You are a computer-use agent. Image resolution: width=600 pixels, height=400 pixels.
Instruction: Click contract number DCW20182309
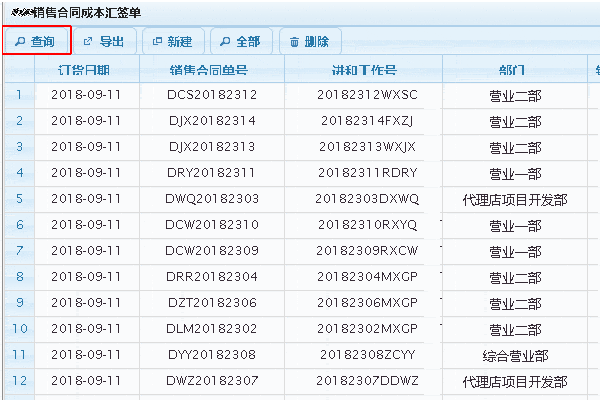(212, 251)
